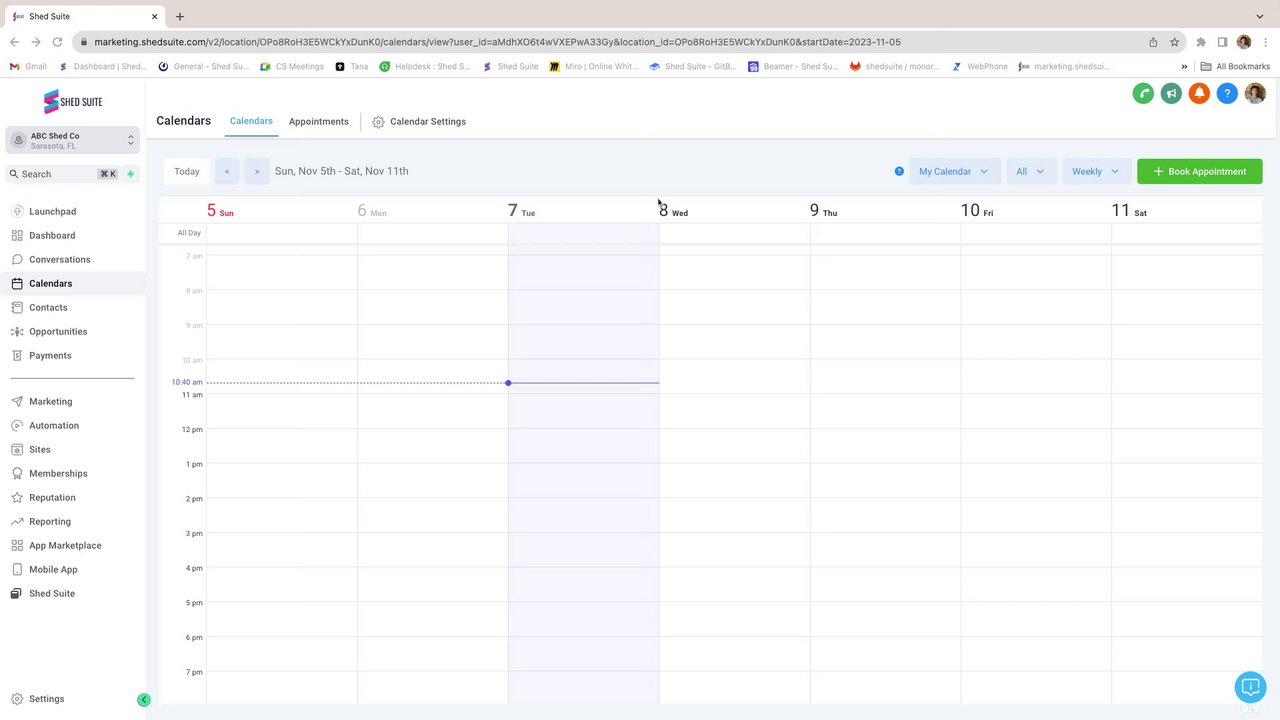Image resolution: width=1280 pixels, height=720 pixels.
Task: Click the green phone call icon
Action: coord(1143,93)
